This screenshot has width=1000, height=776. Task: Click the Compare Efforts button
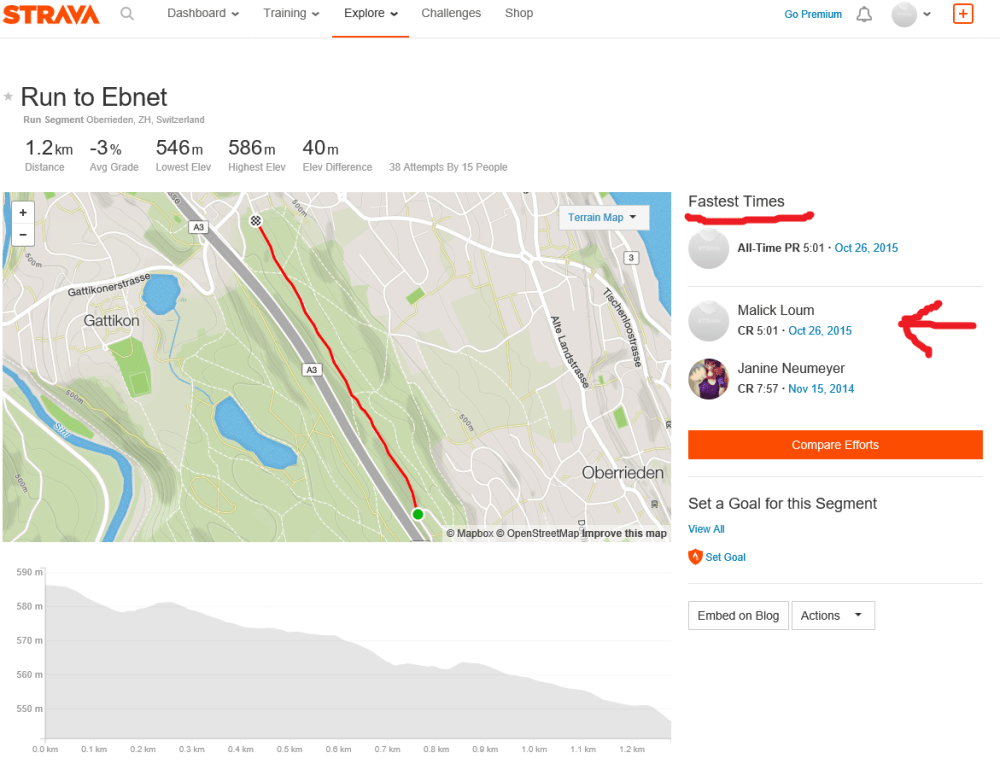coord(835,444)
